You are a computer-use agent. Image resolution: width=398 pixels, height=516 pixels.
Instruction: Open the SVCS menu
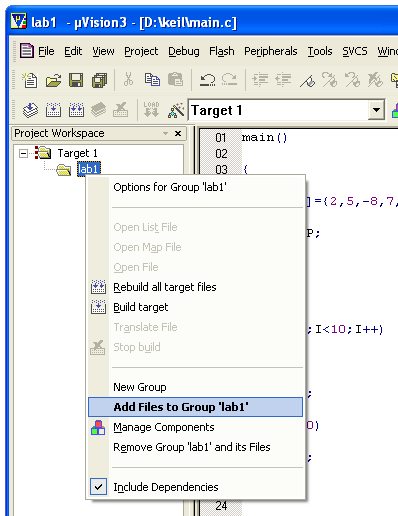(x=355, y=51)
